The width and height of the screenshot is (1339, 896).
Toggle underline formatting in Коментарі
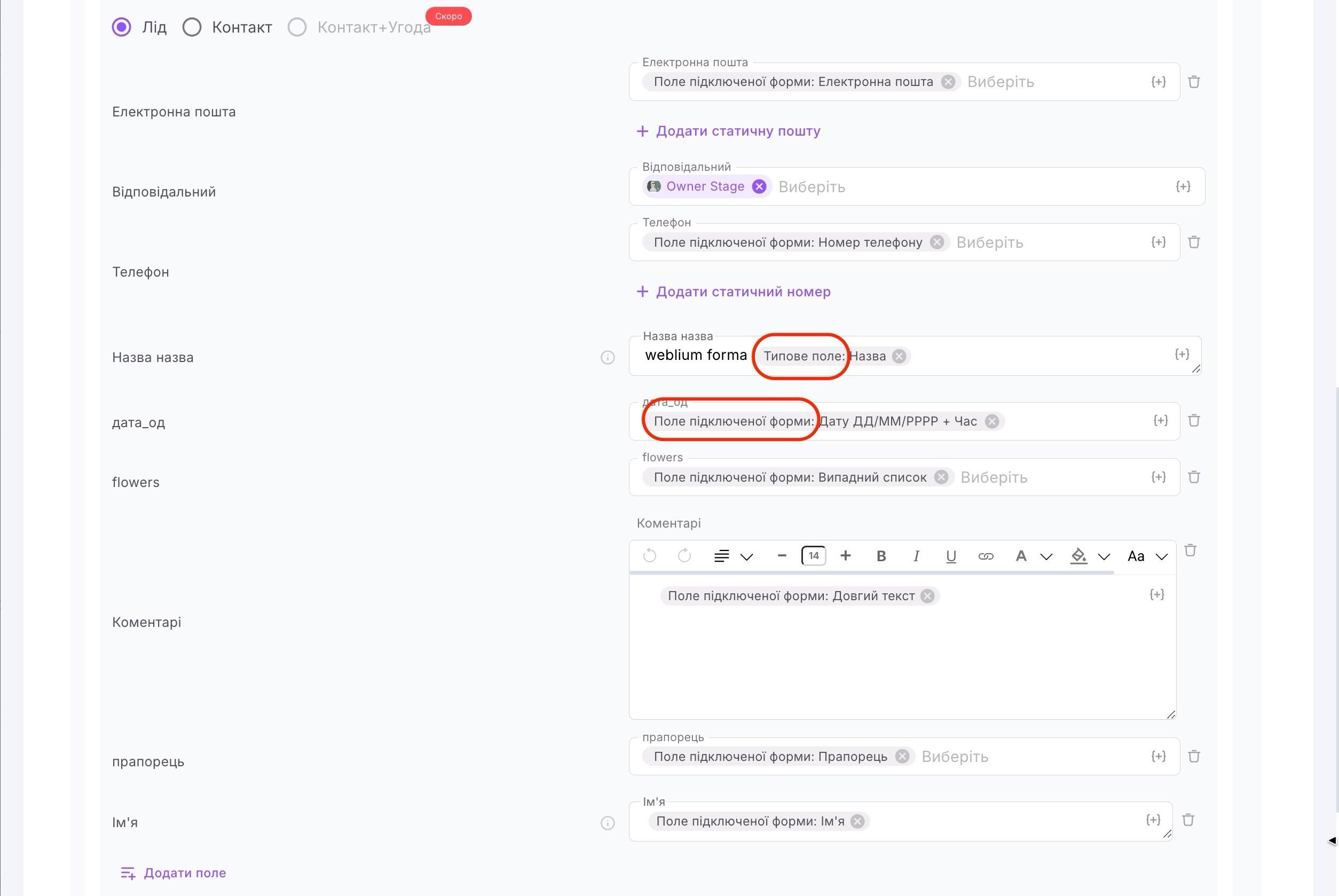(x=951, y=556)
